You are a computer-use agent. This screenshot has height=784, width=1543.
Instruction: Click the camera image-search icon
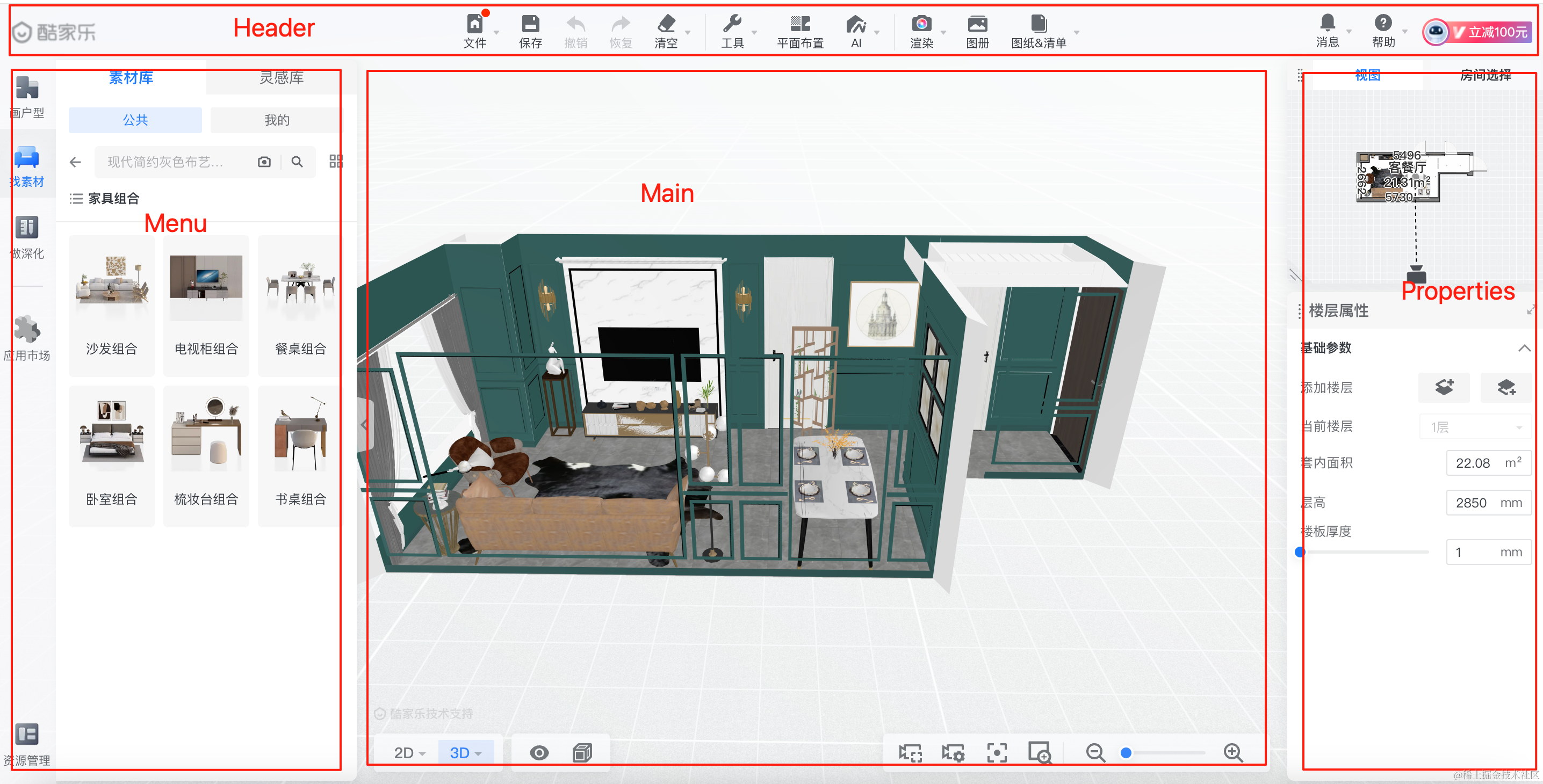point(264,162)
